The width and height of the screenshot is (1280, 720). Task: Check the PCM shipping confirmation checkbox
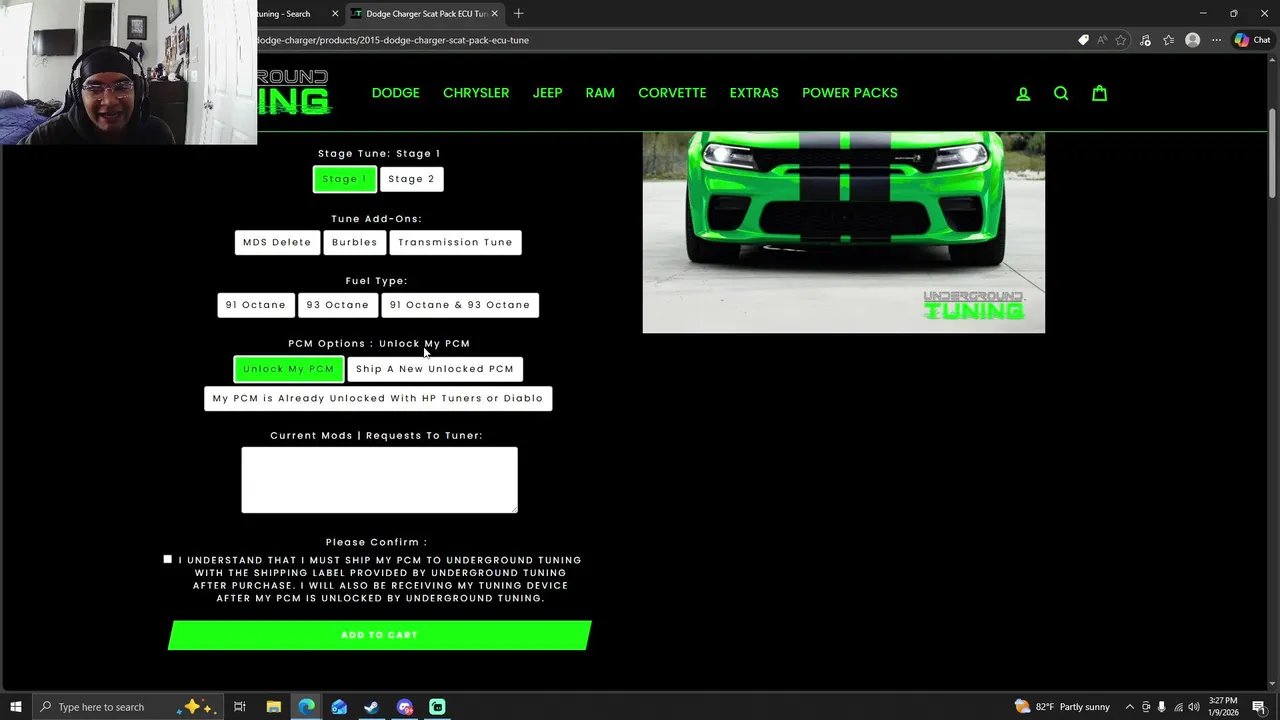click(x=168, y=559)
